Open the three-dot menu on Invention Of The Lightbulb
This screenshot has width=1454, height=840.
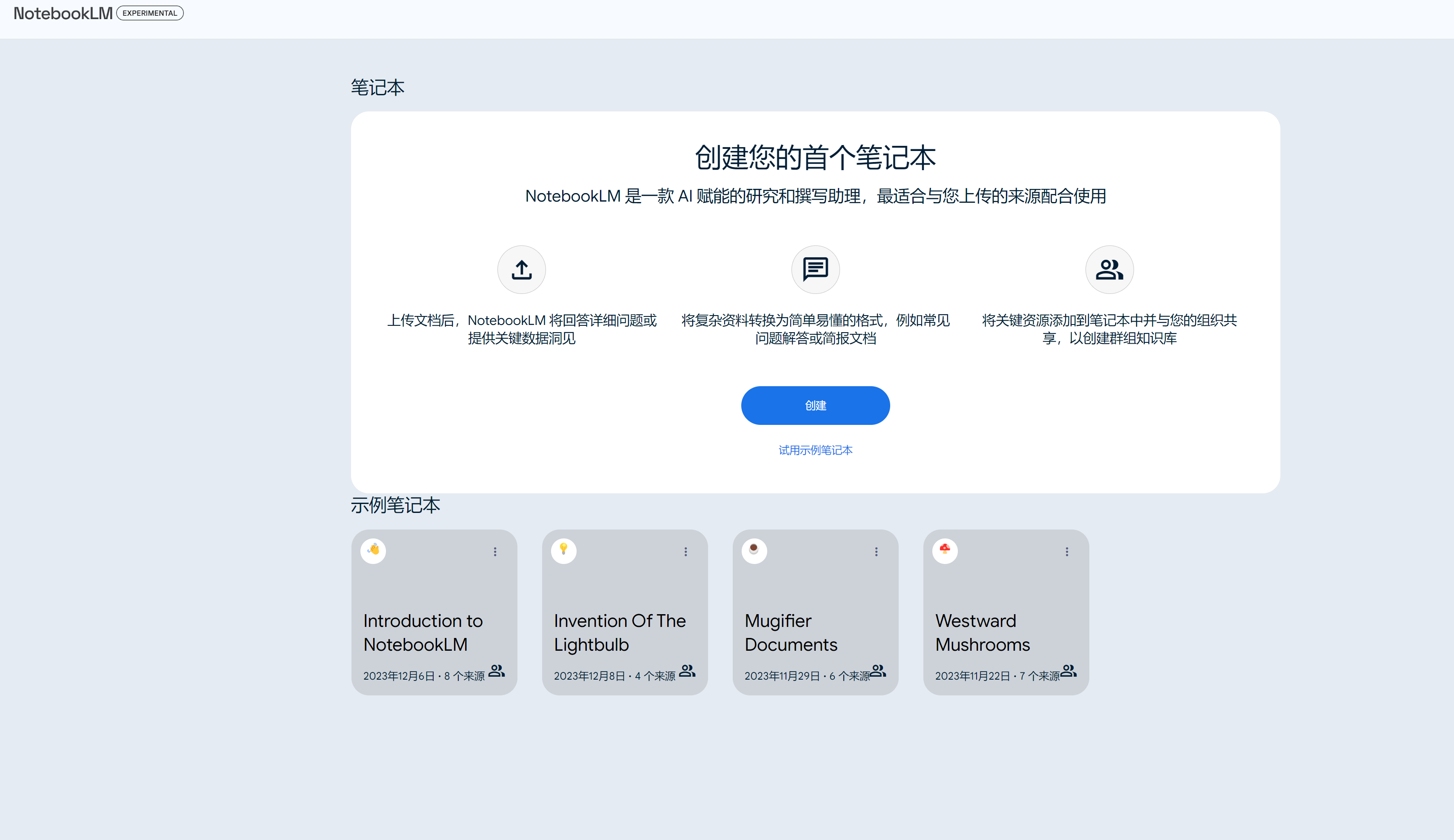point(686,552)
